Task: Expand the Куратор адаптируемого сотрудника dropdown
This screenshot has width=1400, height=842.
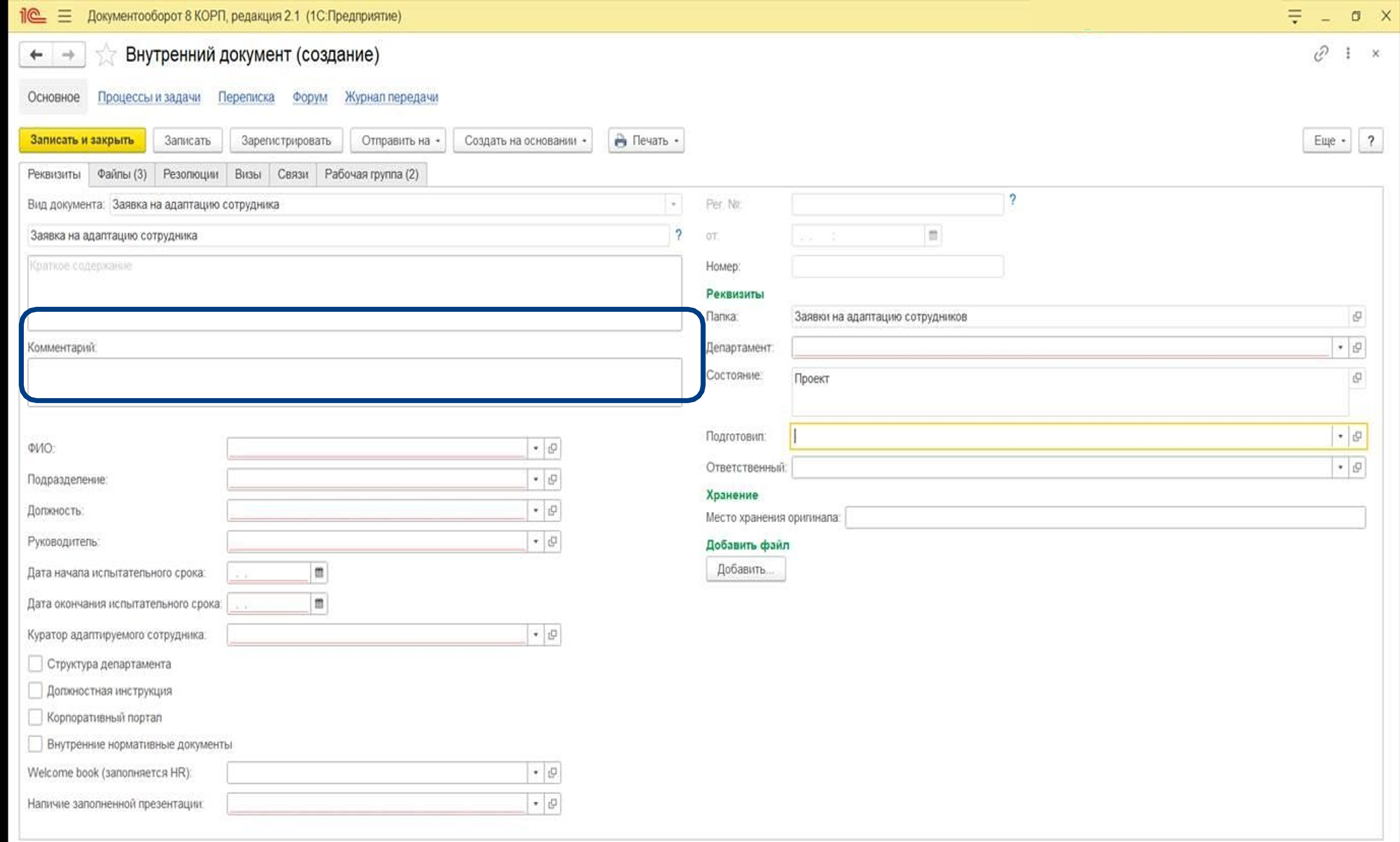Action: coord(536,635)
